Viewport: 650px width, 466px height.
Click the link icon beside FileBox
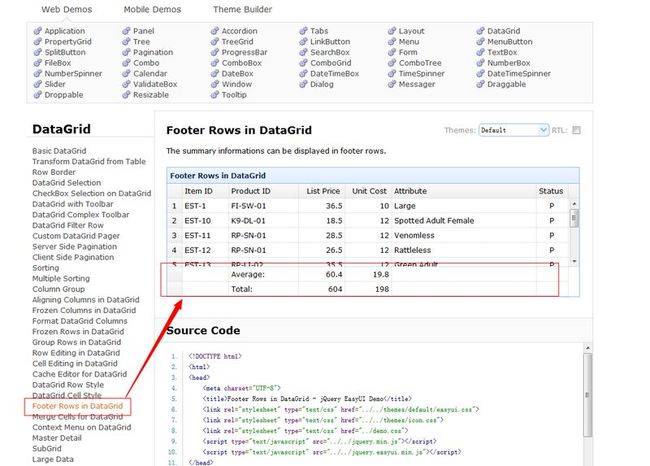[x=38, y=63]
